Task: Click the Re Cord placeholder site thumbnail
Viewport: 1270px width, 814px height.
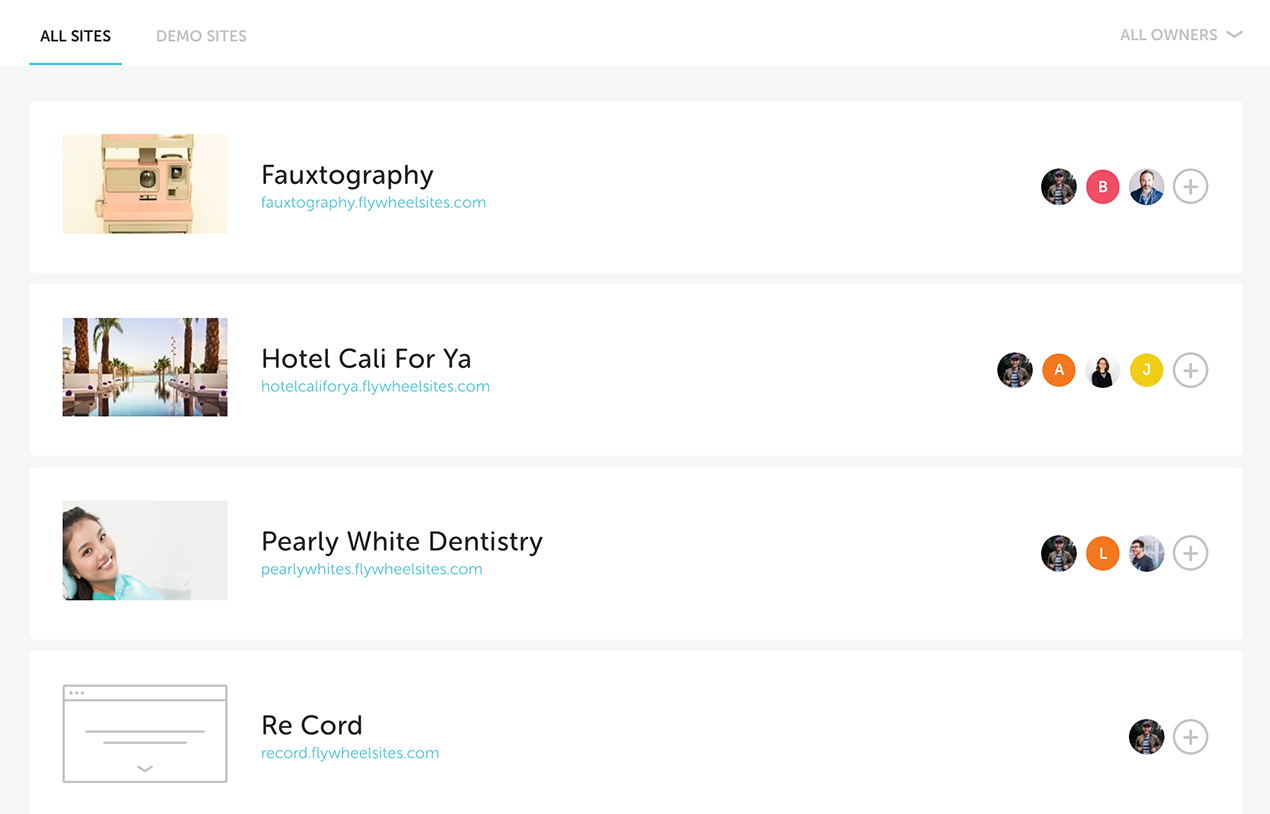Action: (145, 734)
